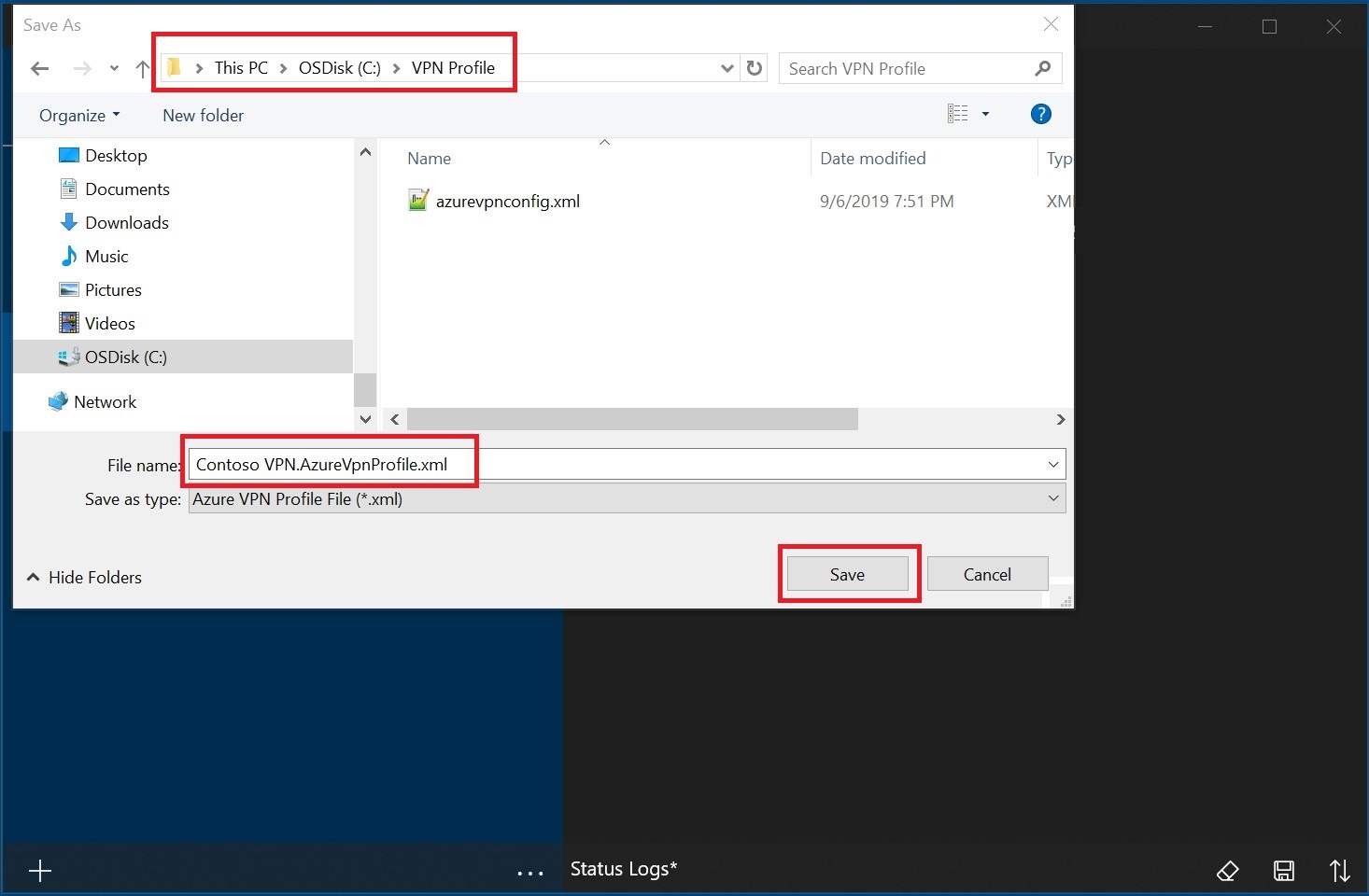Save logs using the save icon

(1284, 870)
